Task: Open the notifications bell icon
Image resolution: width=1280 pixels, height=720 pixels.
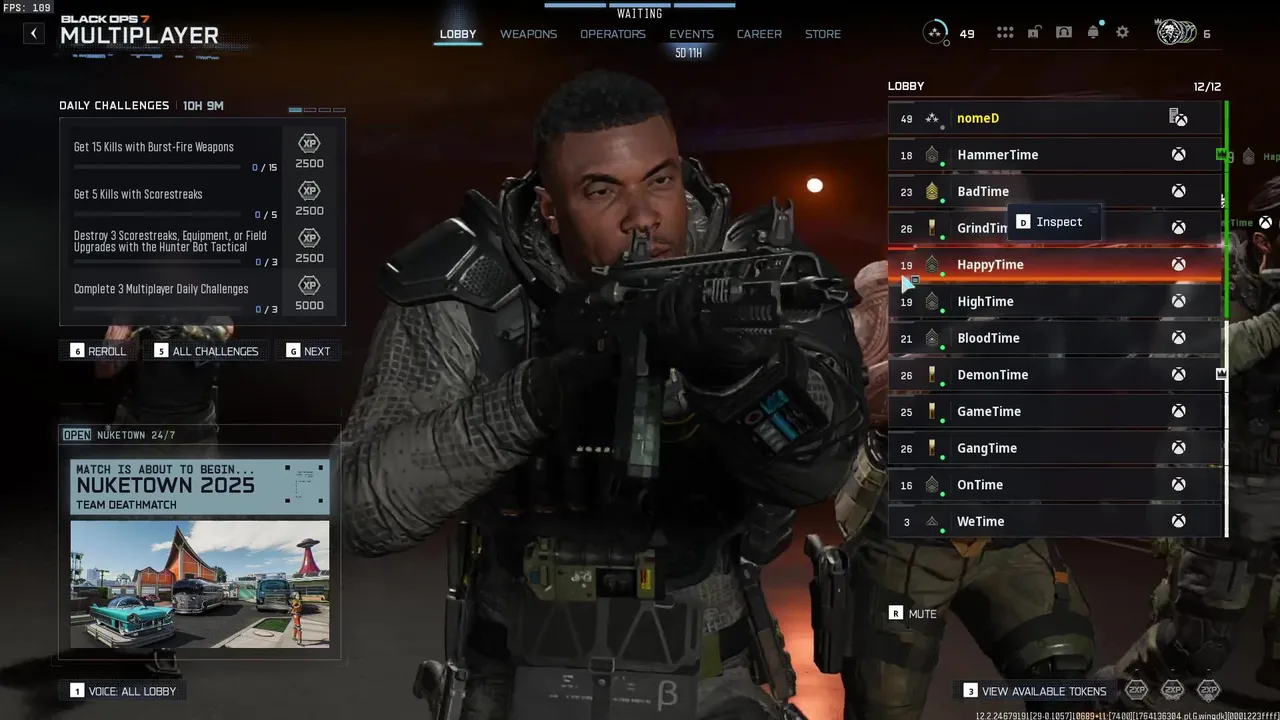Action: click(x=1093, y=33)
